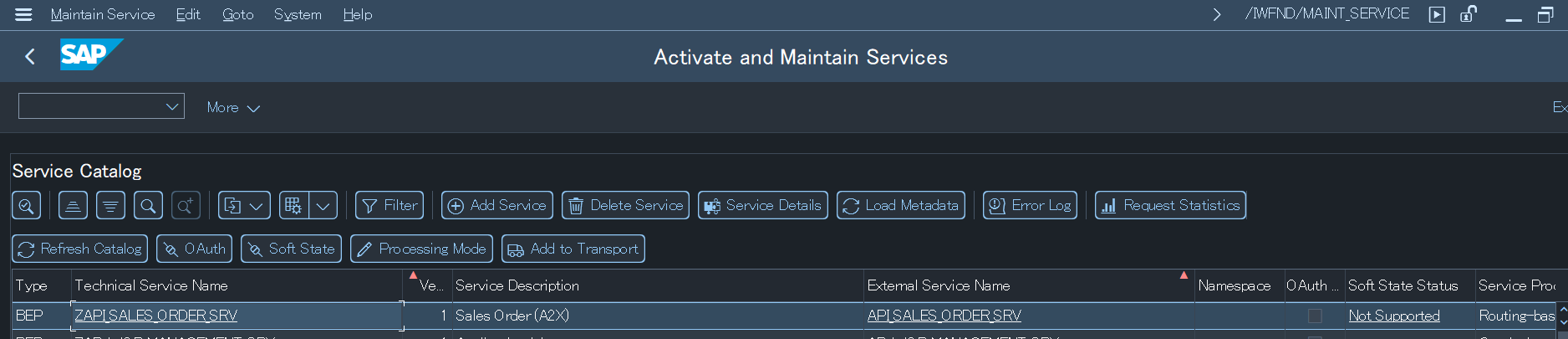Click the /IWFND/MAINT_SERVICE transaction code text
This screenshot has height=339, width=1568.
pos(1326,13)
